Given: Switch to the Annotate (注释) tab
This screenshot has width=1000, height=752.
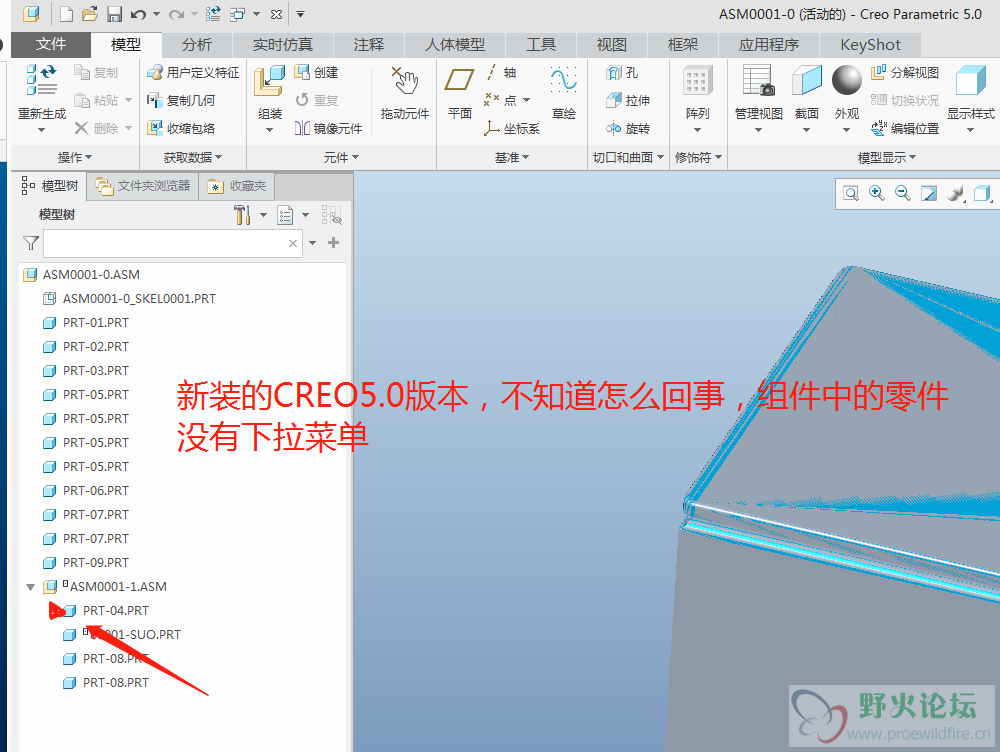Looking at the screenshot, I should 369,45.
